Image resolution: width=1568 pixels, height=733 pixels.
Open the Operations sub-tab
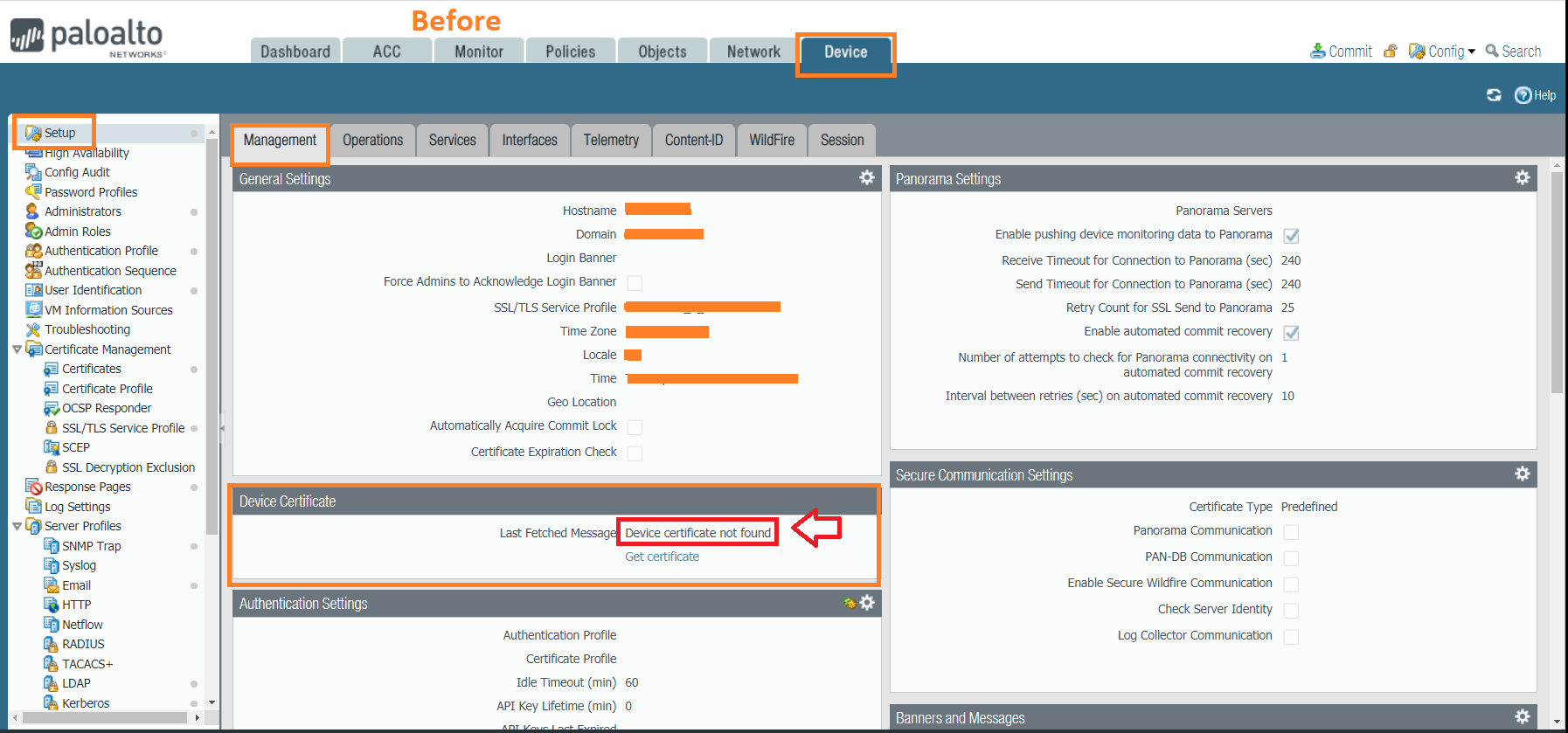pyautogui.click(x=373, y=140)
